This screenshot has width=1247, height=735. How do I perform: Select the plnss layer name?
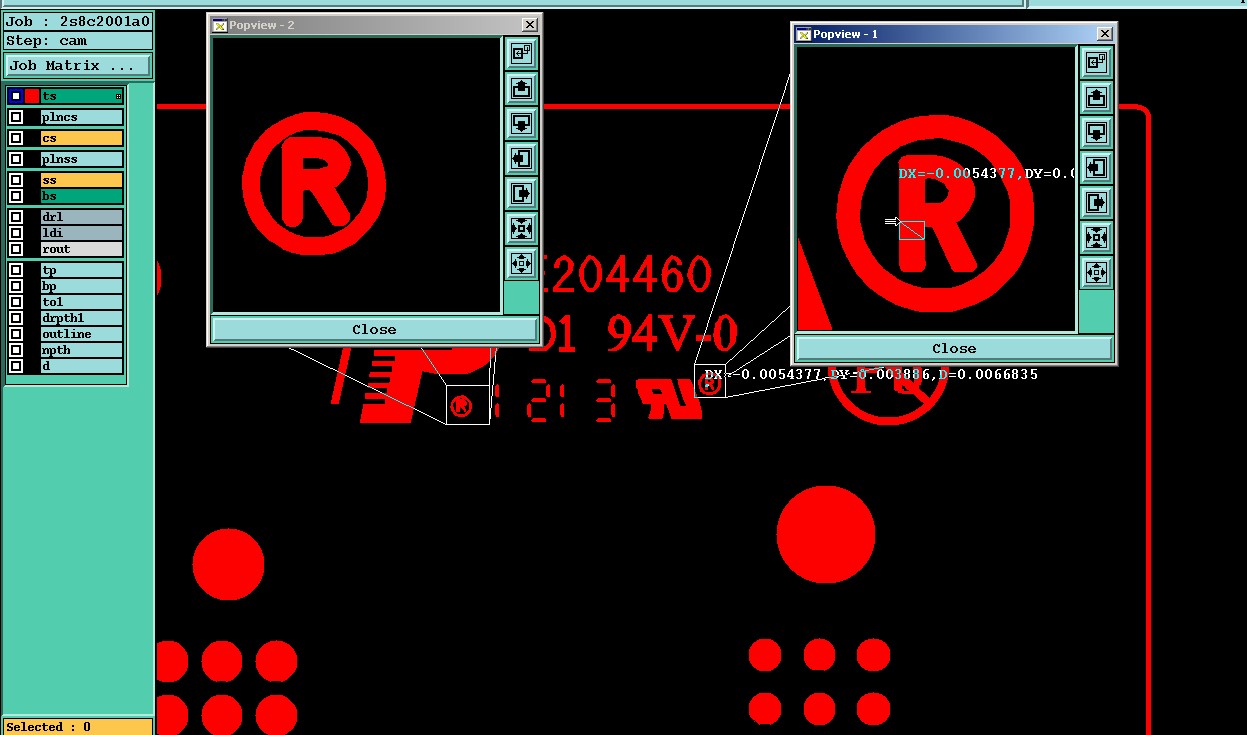click(82, 159)
